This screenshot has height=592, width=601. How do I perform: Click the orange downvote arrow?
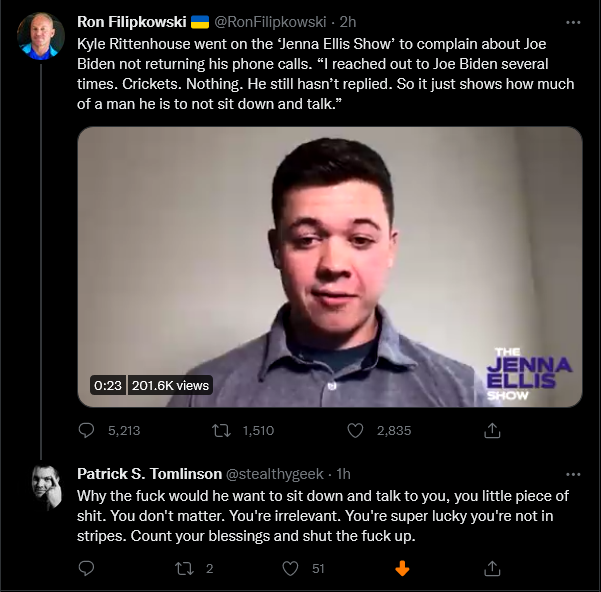point(402,568)
